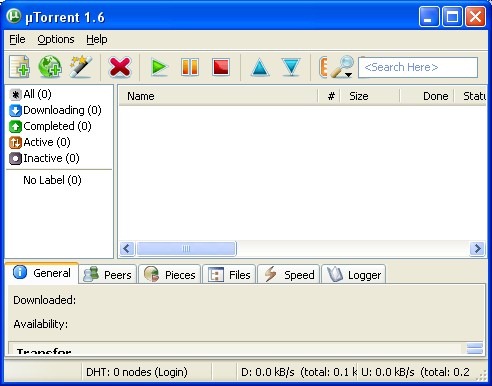This screenshot has height=386, width=492.
Task: Click the red X Remove torrent icon
Action: click(120, 67)
